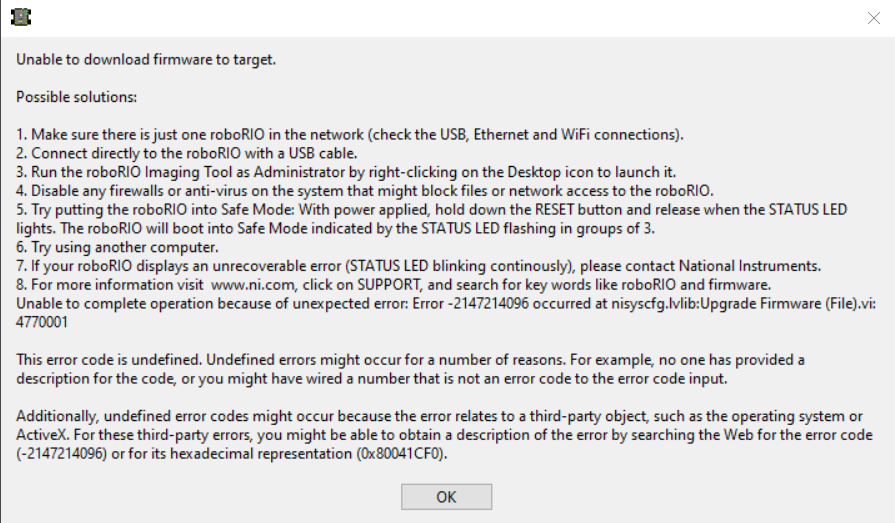Screen dimensions: 895x523
Task: Click the 4770001 number line
Action: (42, 323)
